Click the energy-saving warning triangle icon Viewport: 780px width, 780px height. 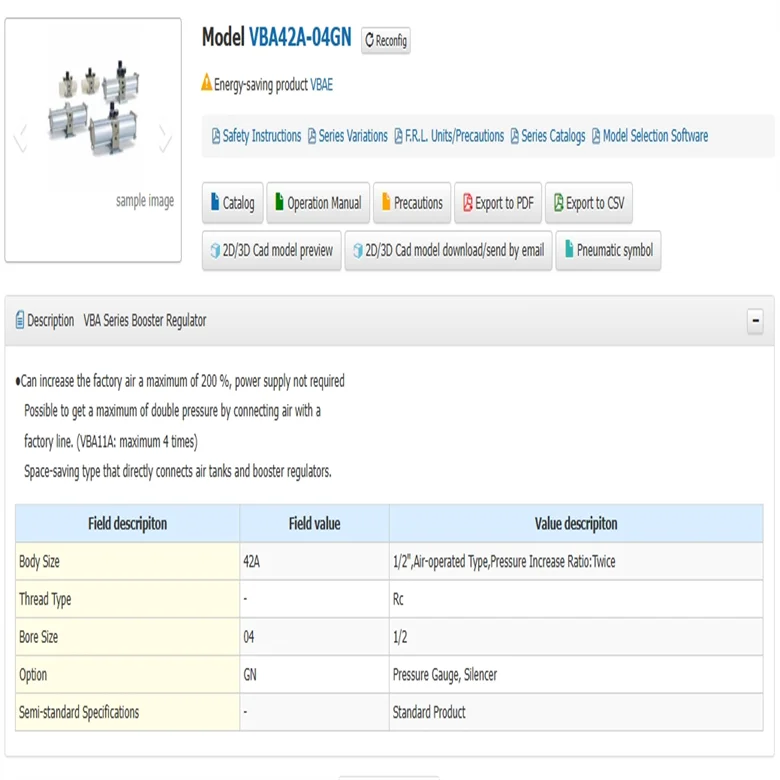click(207, 83)
